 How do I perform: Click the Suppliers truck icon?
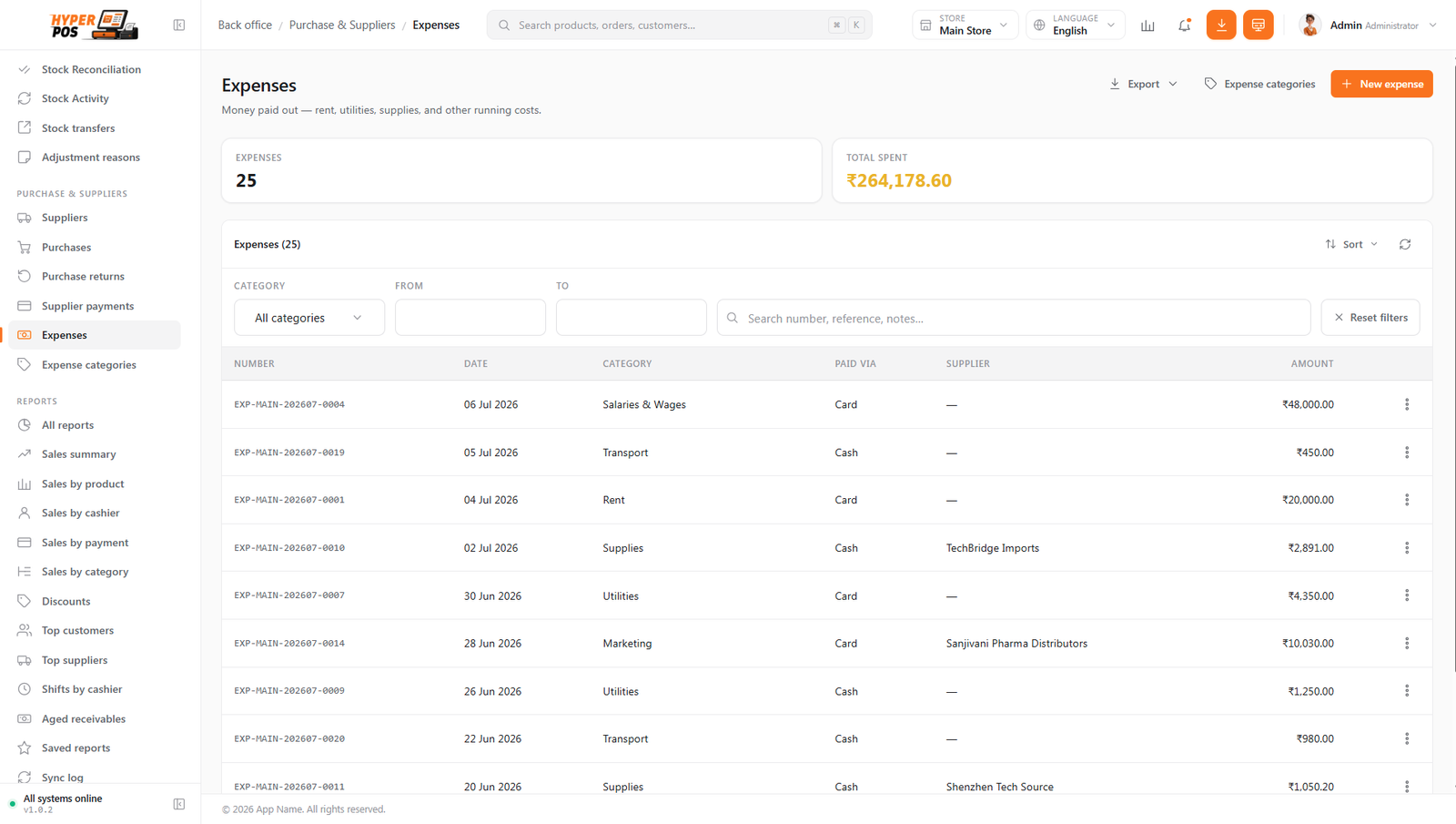tap(25, 218)
